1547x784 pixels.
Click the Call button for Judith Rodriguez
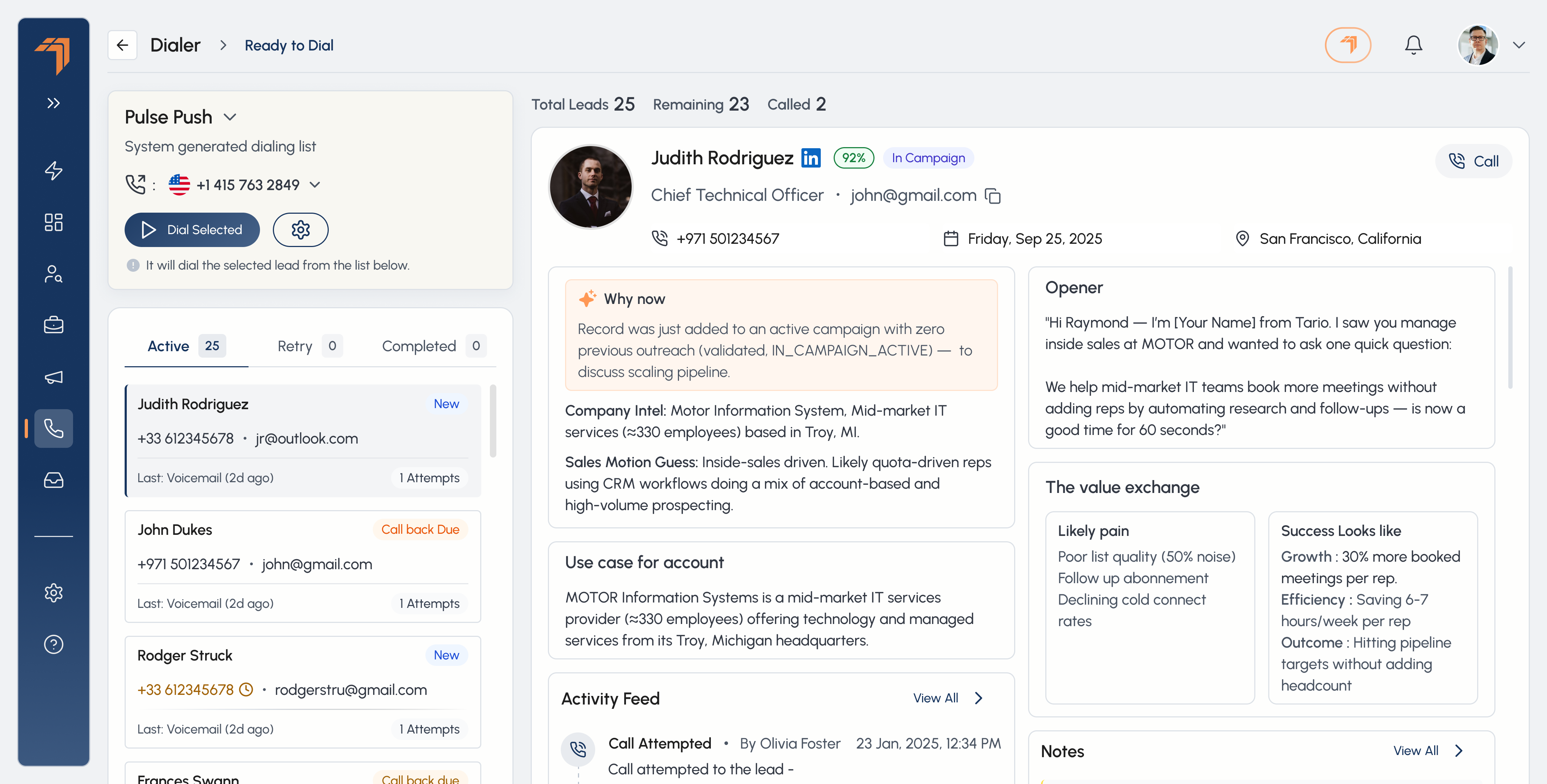[1473, 161]
